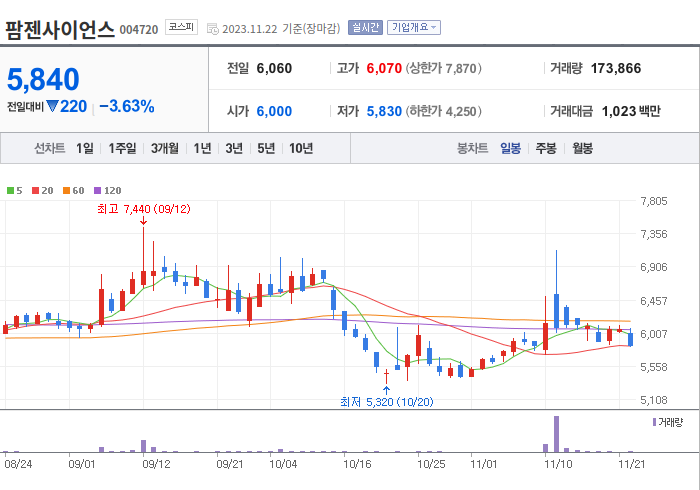Click the 하한가 4,250 text
This screenshot has width=700, height=490.
[x=443, y=111]
